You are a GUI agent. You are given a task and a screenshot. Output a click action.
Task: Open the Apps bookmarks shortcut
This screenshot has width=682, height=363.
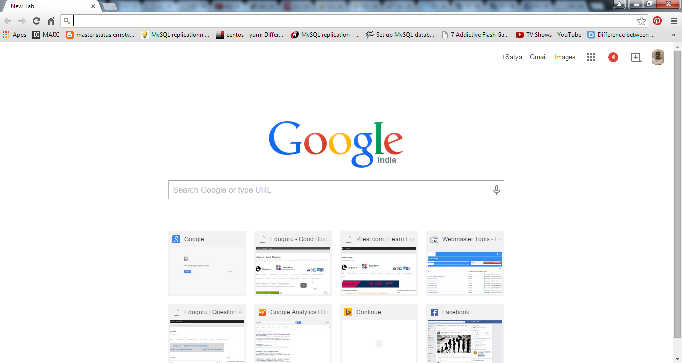pyautogui.click(x=14, y=35)
